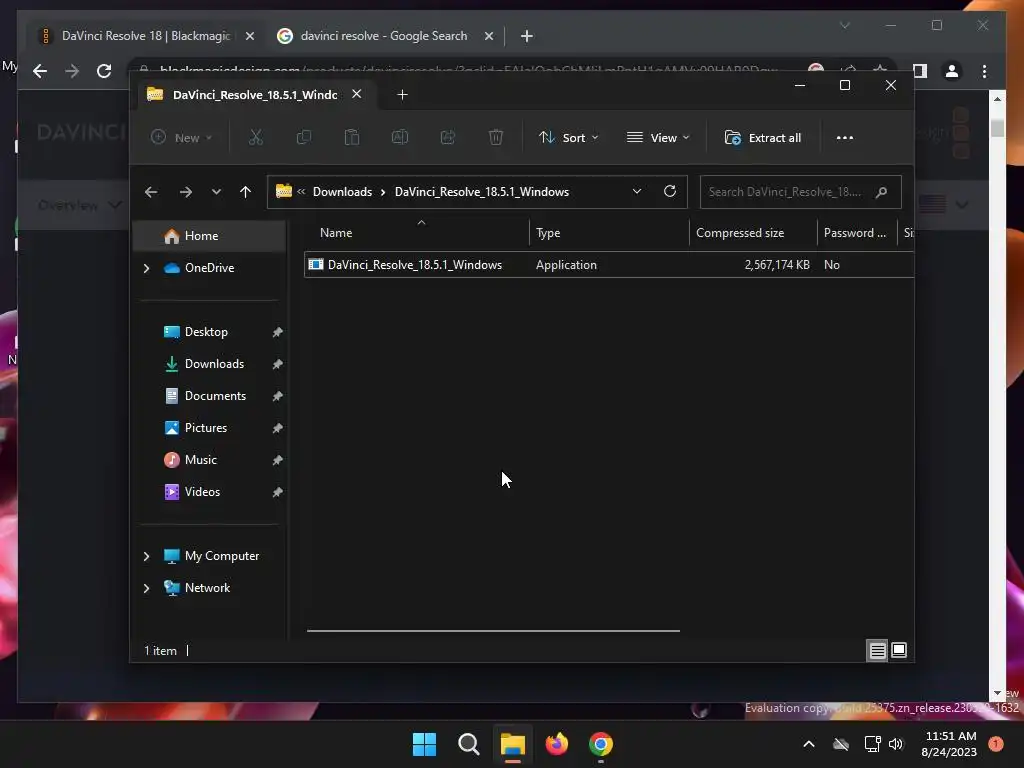Open Desktop in navigation pane
1024x768 pixels.
(x=209, y=332)
